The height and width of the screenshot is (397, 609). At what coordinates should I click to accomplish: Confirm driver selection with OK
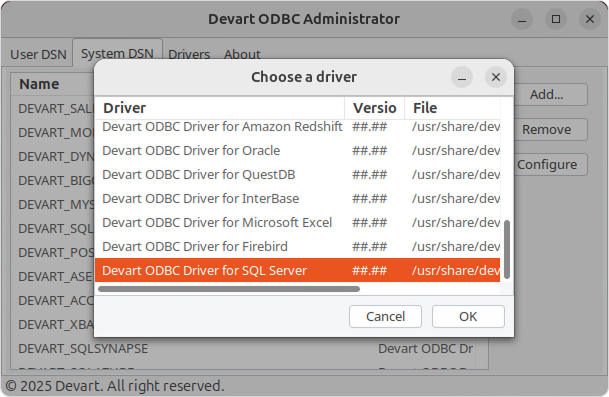pos(468,316)
